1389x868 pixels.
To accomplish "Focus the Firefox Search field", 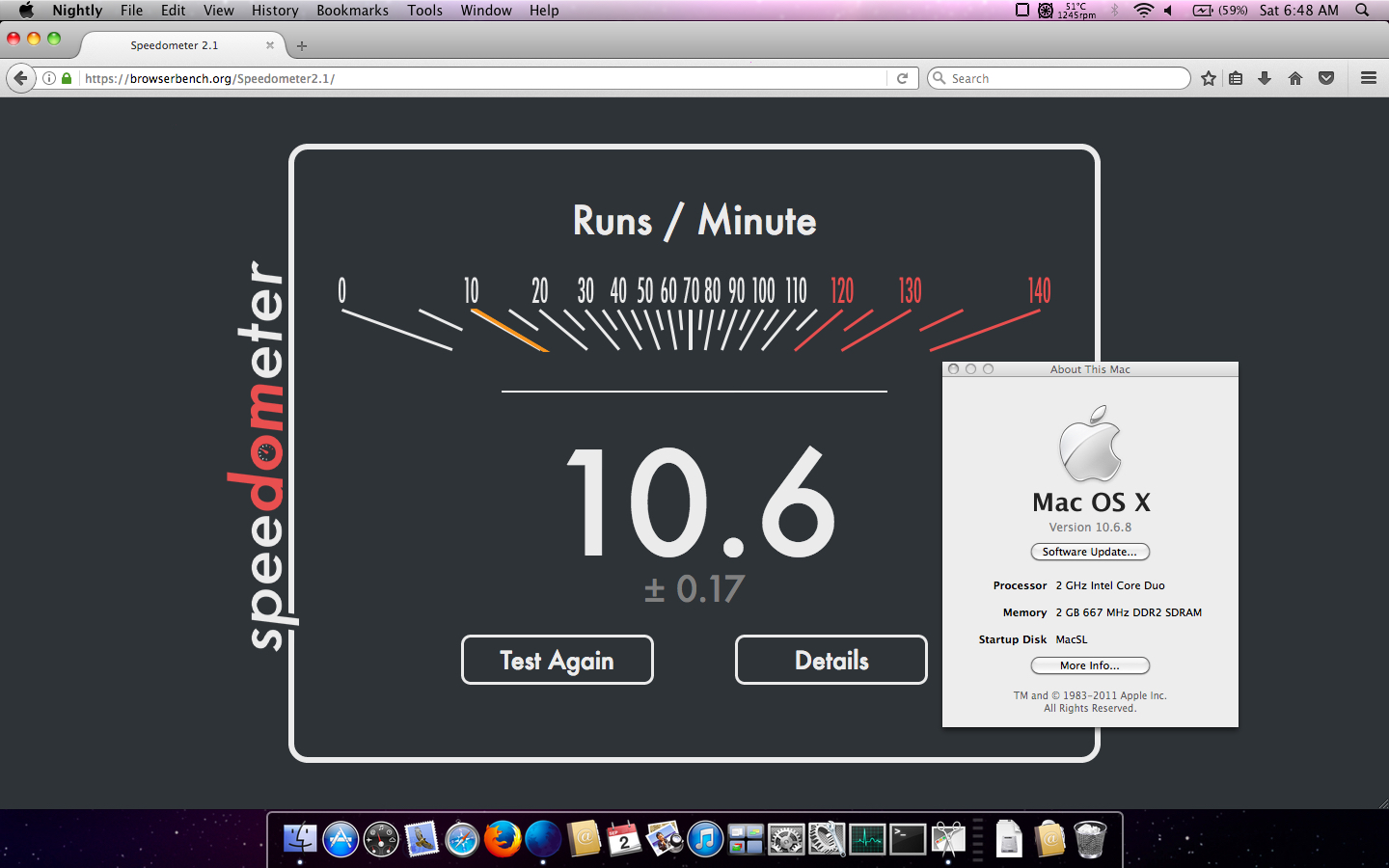I will [1059, 78].
